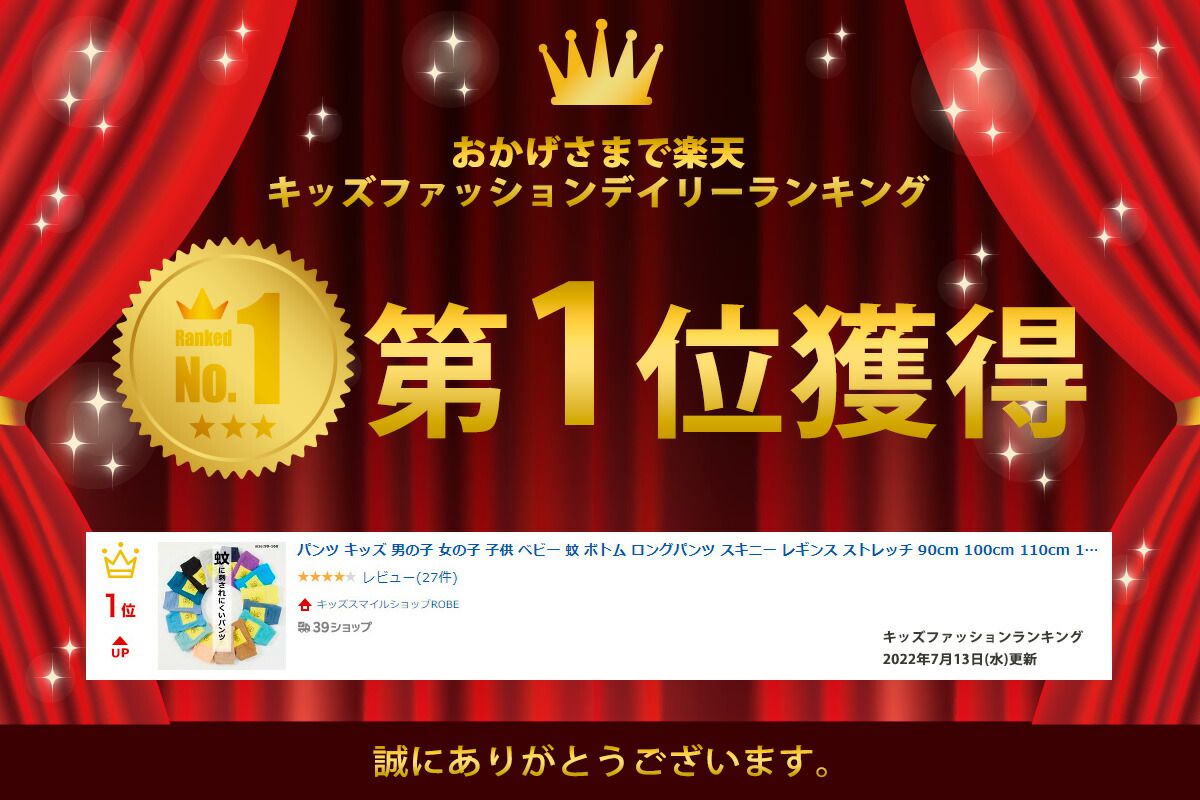Click the red UP arrow indicator

coord(120,647)
